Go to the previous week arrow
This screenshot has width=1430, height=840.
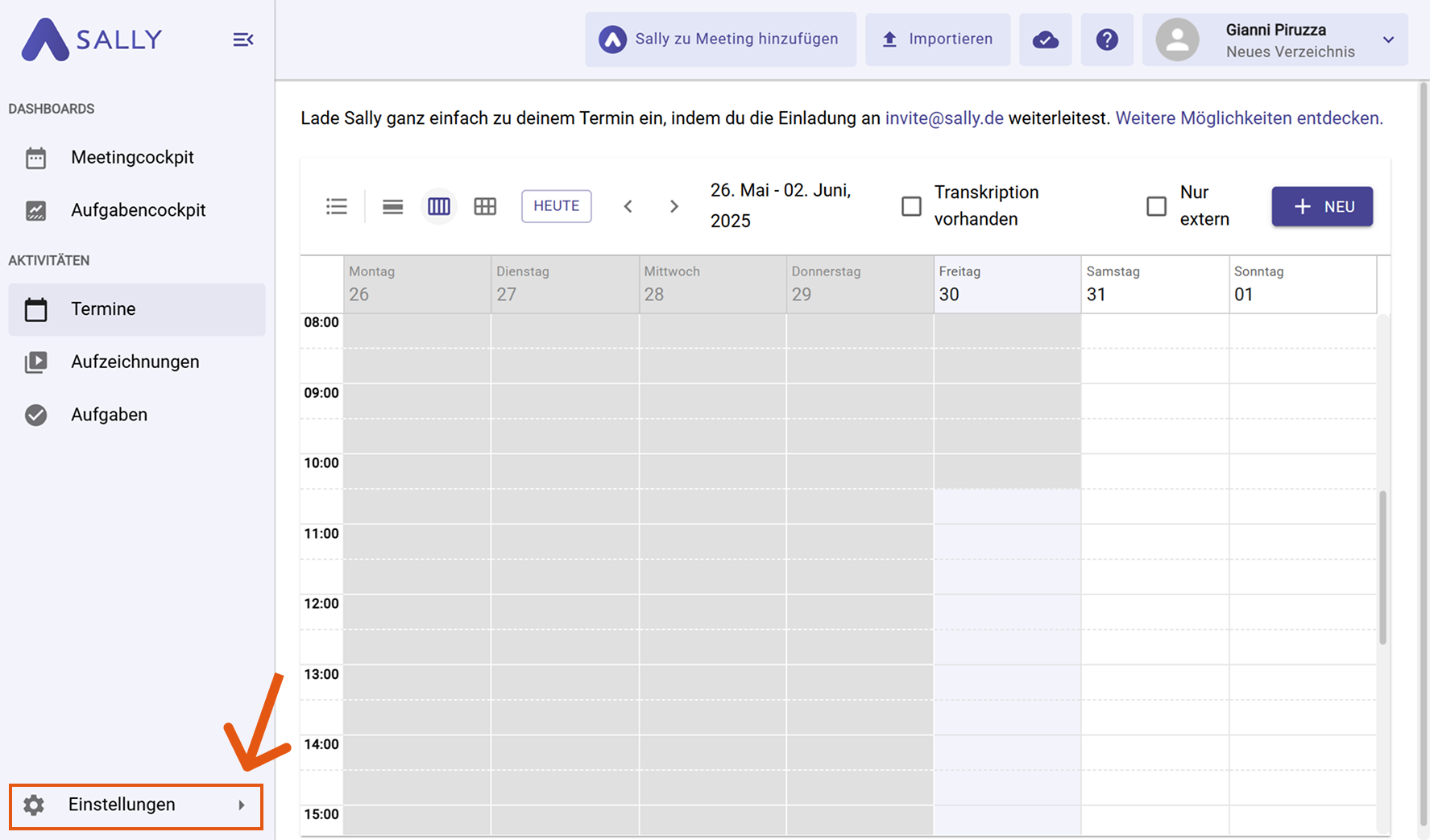[x=628, y=207]
